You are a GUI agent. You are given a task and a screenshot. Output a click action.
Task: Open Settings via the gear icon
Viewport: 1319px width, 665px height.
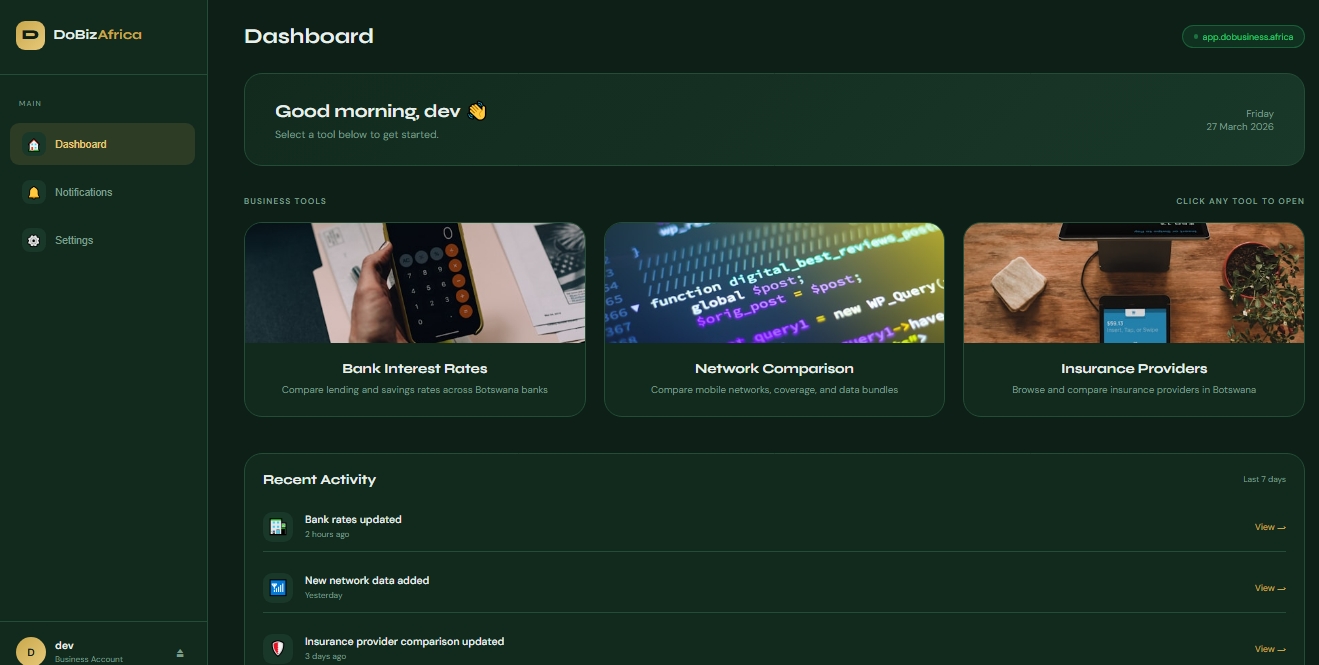click(x=33, y=240)
